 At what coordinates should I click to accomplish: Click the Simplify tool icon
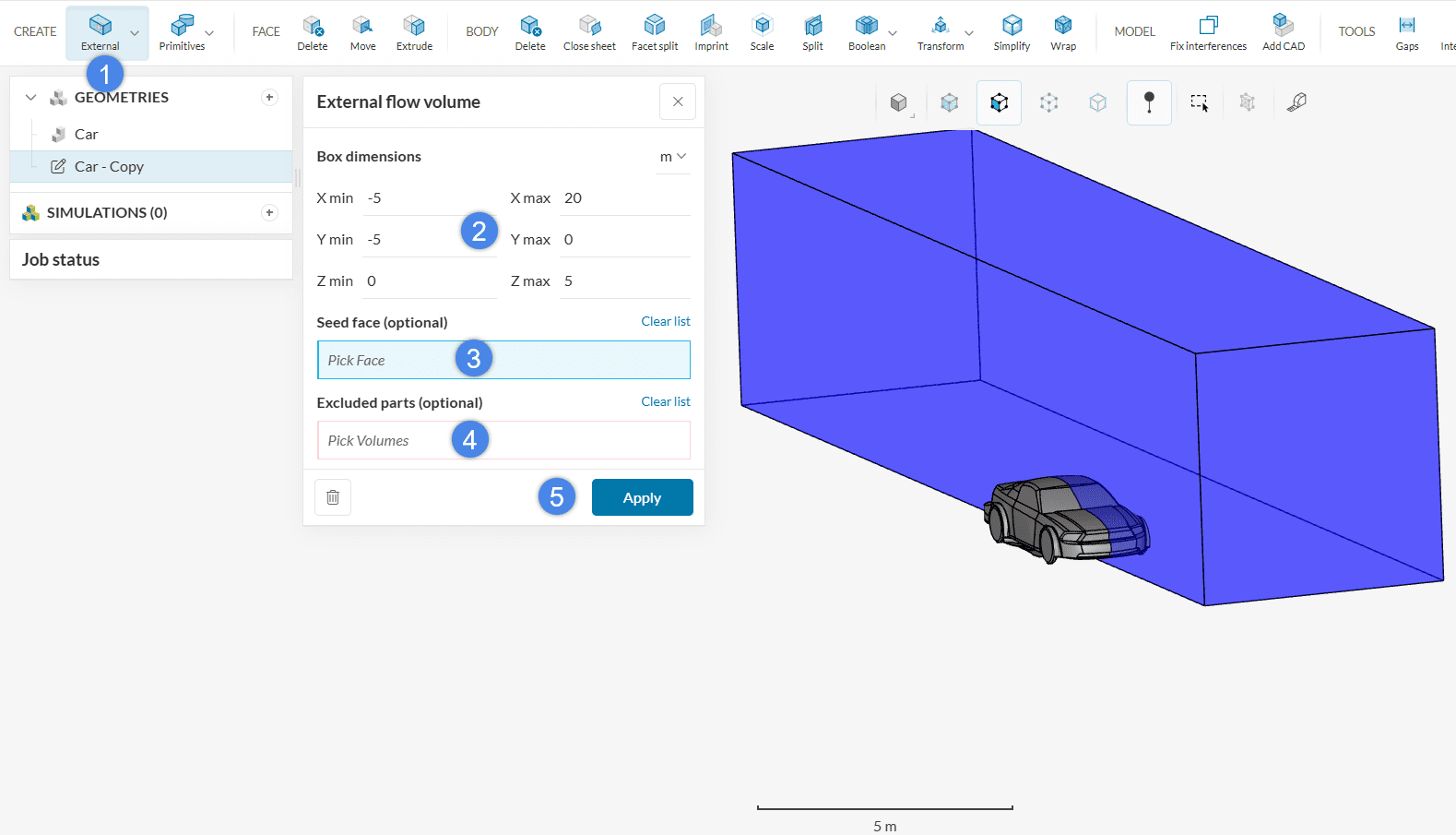coord(1012,32)
